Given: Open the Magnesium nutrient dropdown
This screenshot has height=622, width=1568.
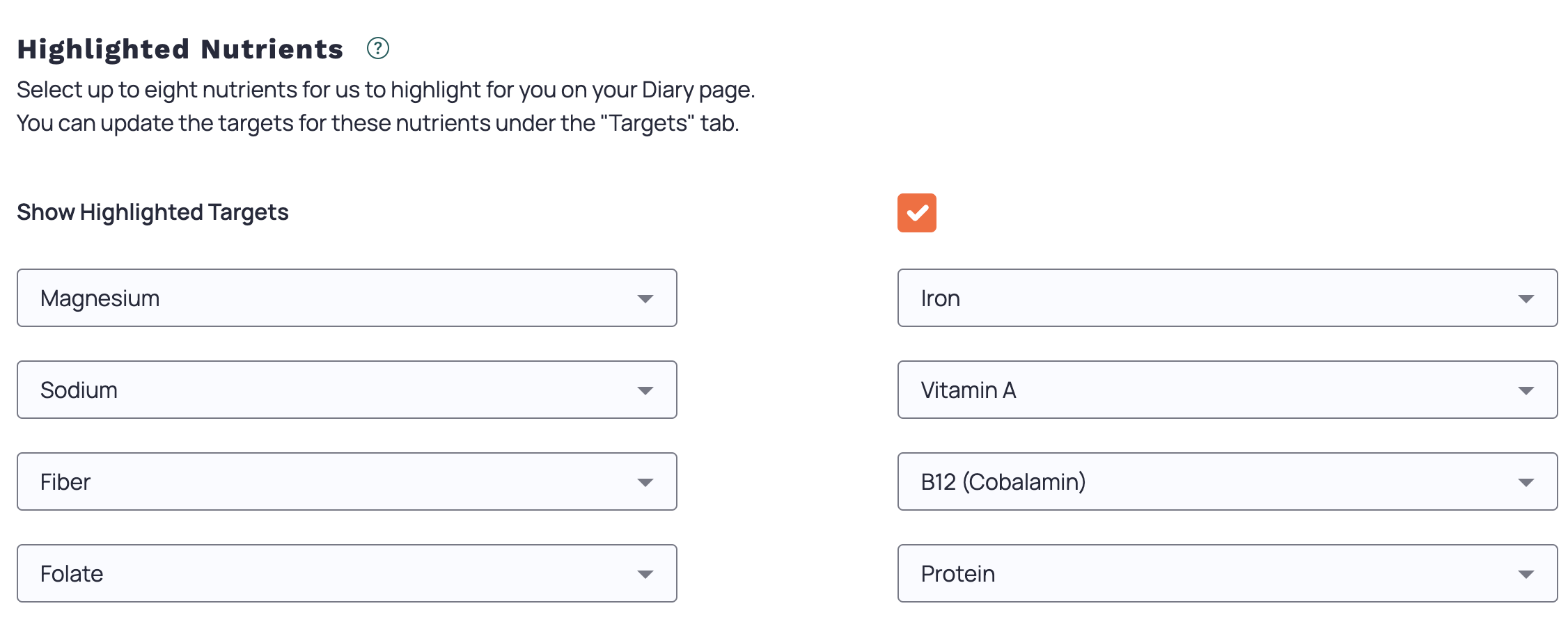Looking at the screenshot, I should point(347,298).
